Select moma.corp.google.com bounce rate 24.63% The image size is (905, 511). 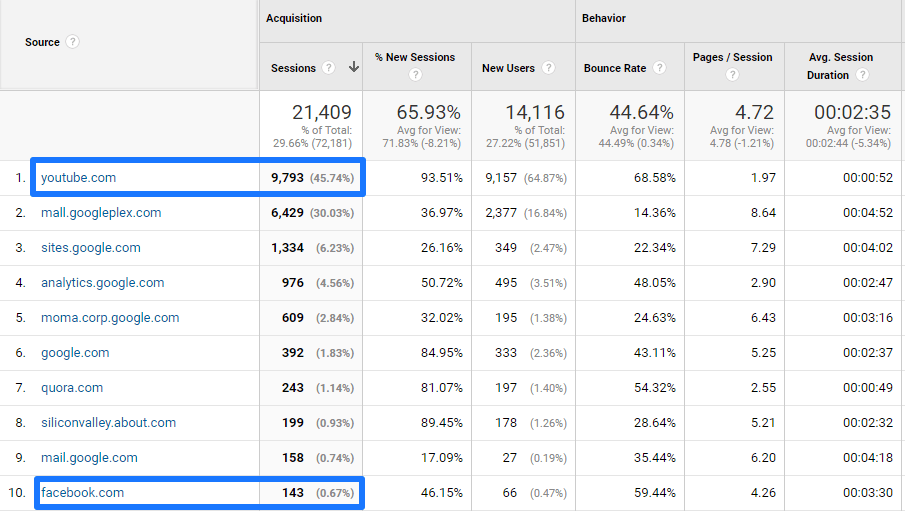coord(655,318)
